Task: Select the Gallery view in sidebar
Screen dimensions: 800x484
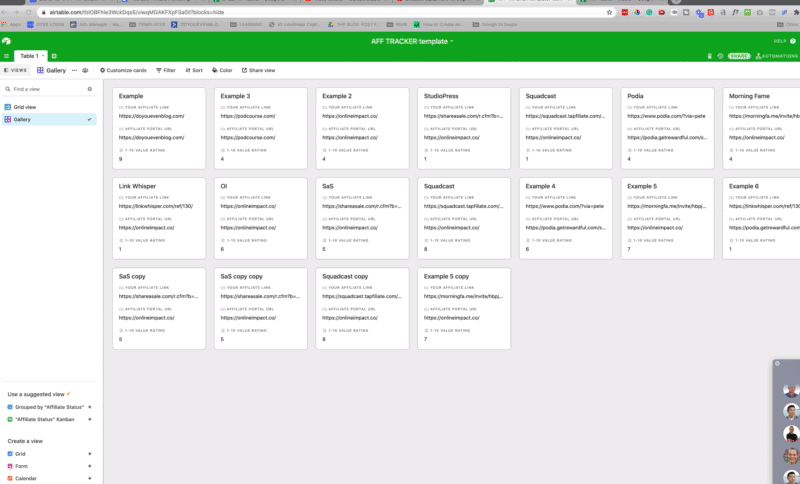Action: (49, 119)
